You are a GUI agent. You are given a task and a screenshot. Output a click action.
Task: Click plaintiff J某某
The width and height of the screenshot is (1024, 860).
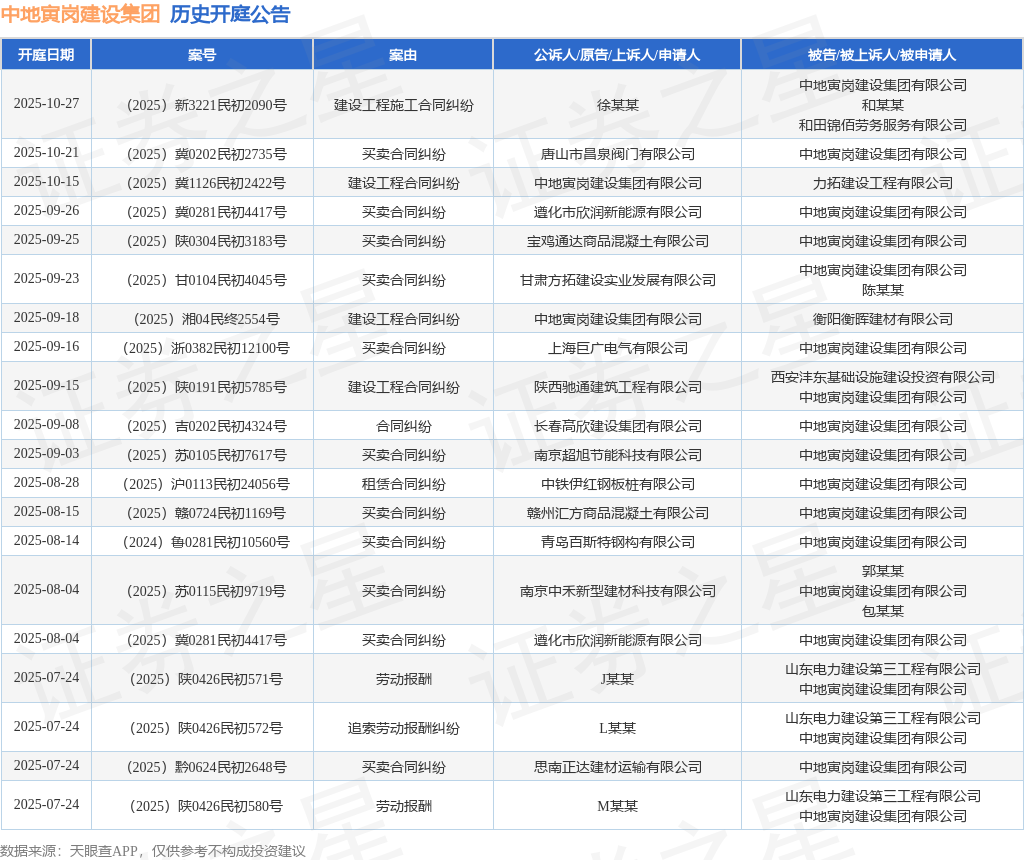pyautogui.click(x=618, y=679)
